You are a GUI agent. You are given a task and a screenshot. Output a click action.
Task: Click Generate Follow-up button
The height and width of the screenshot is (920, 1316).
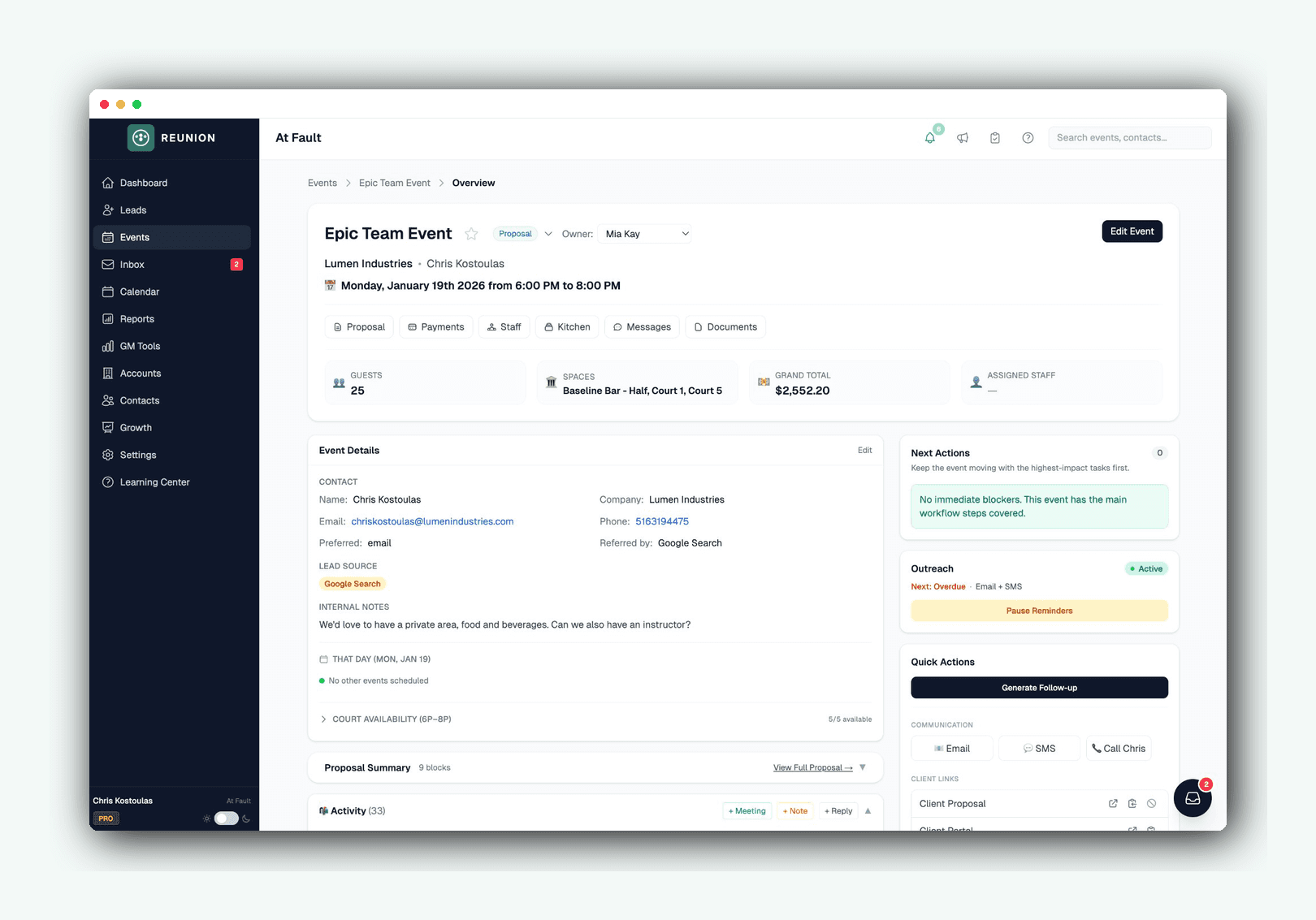(x=1040, y=688)
